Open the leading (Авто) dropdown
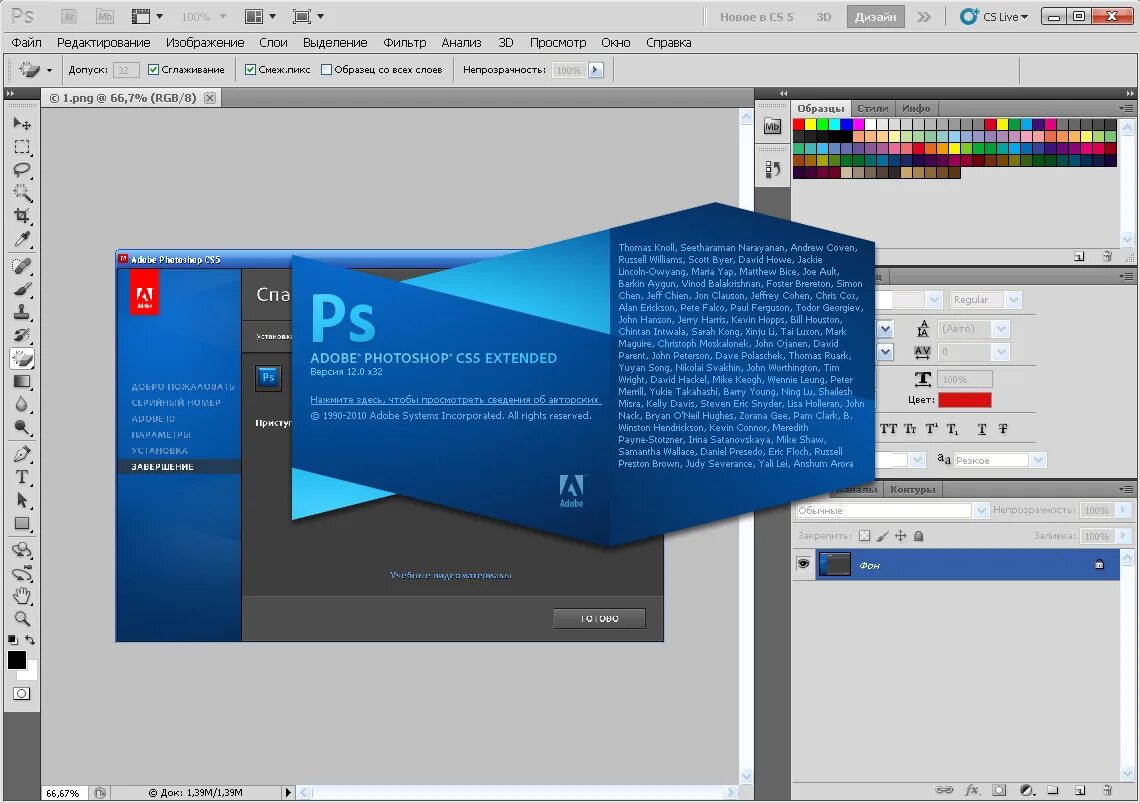1140x803 pixels. (x=1001, y=329)
